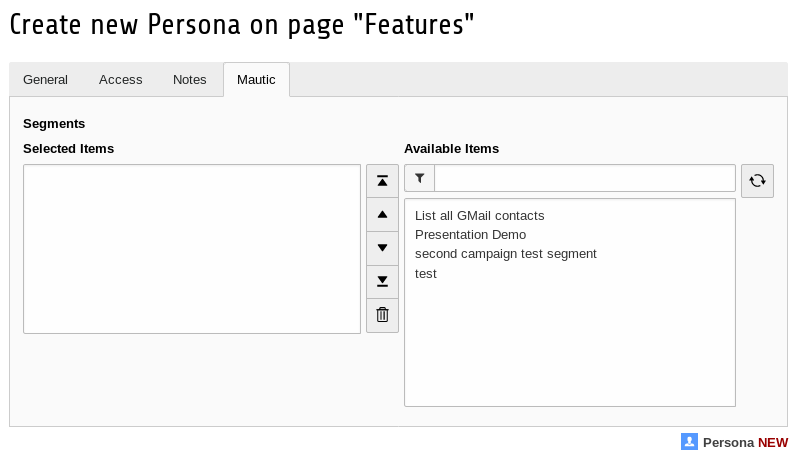Focus the available items filter field
The image size is (800, 457).
pyautogui.click(x=585, y=178)
